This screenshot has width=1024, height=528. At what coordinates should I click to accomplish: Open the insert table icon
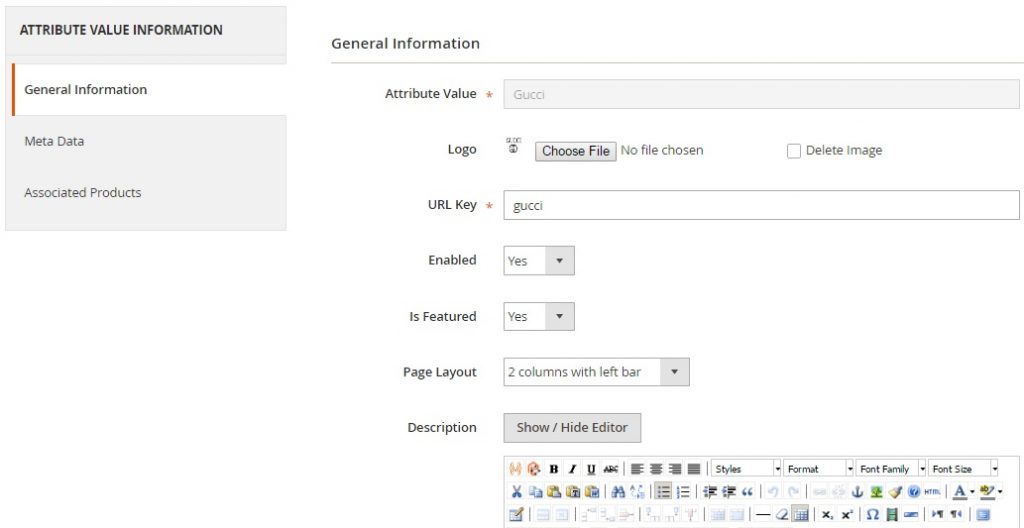click(516, 514)
